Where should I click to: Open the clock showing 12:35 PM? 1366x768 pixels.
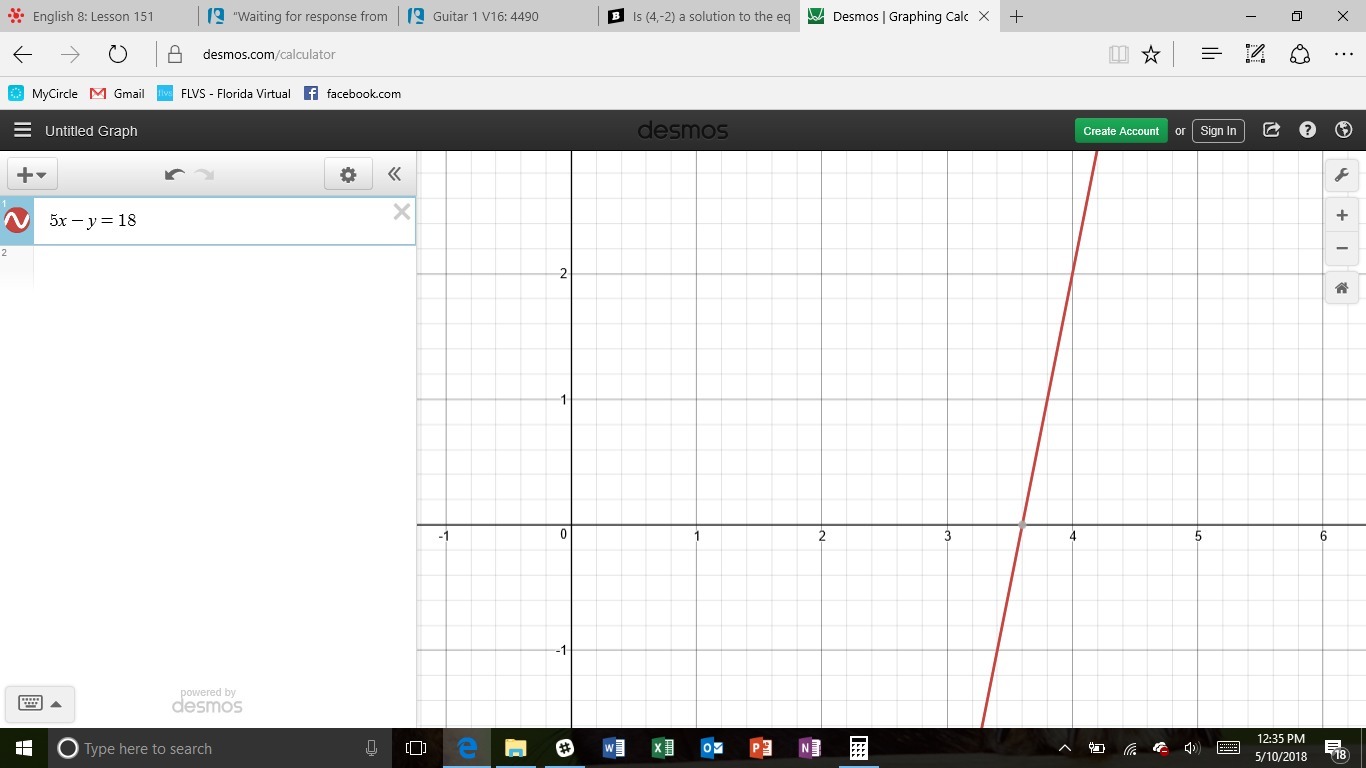tap(1281, 748)
